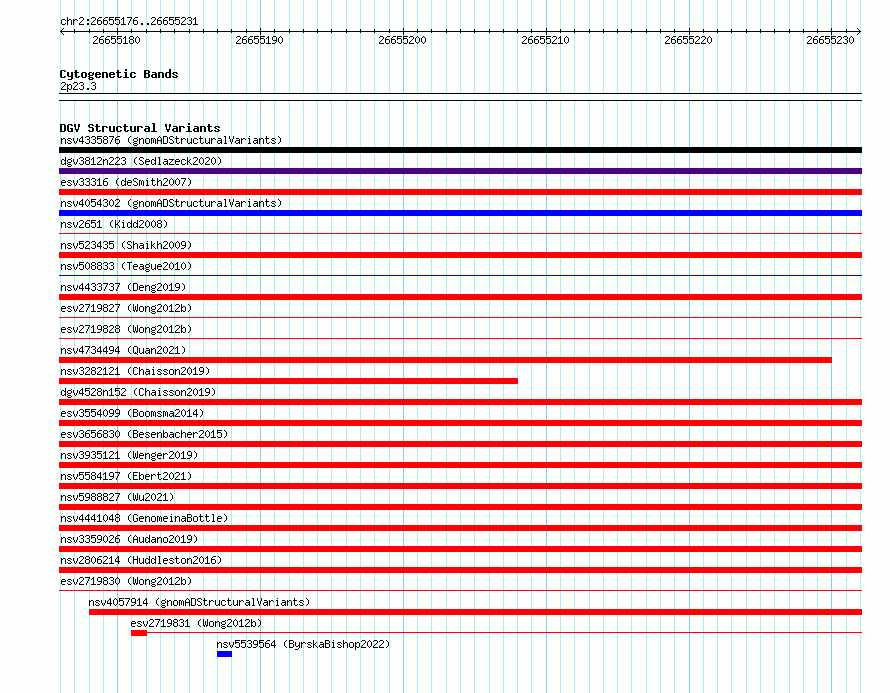Click nsv5988827 (Wu2021) label
This screenshot has width=890, height=693.
point(117,497)
